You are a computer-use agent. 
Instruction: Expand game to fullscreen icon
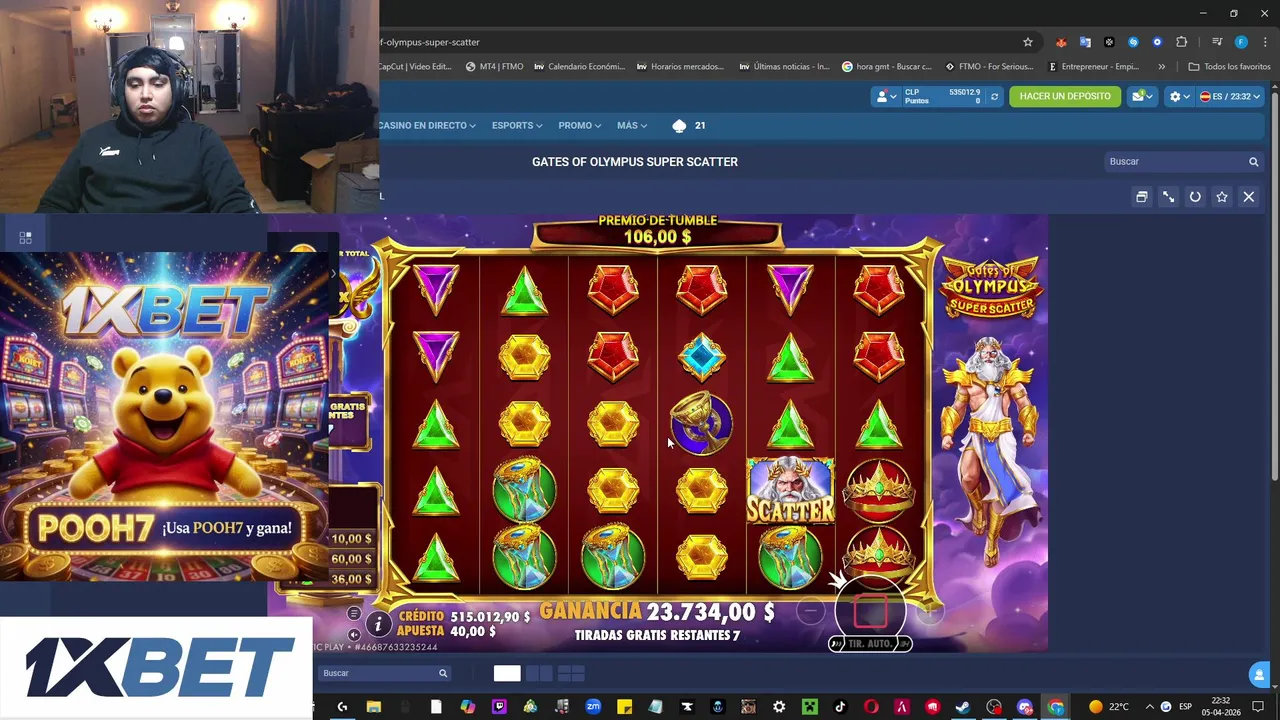[1168, 197]
